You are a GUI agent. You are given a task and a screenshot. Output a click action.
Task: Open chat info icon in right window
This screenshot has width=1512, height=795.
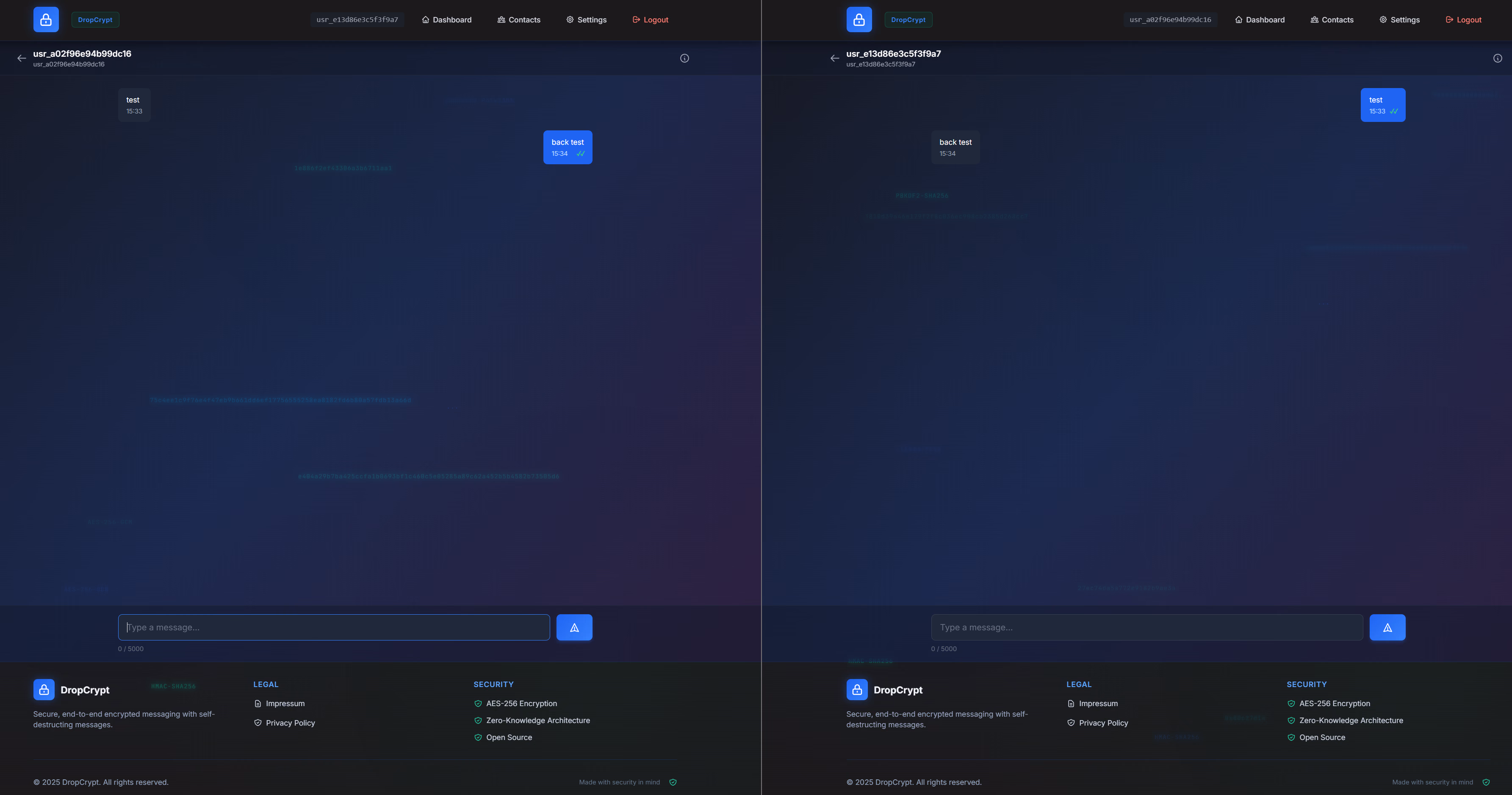coord(1497,58)
